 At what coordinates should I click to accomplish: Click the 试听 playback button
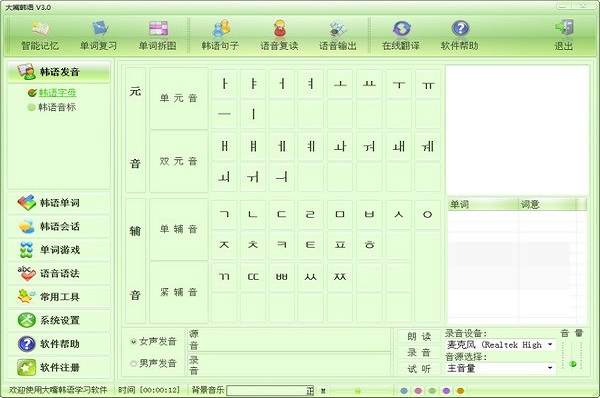pyautogui.click(x=419, y=369)
